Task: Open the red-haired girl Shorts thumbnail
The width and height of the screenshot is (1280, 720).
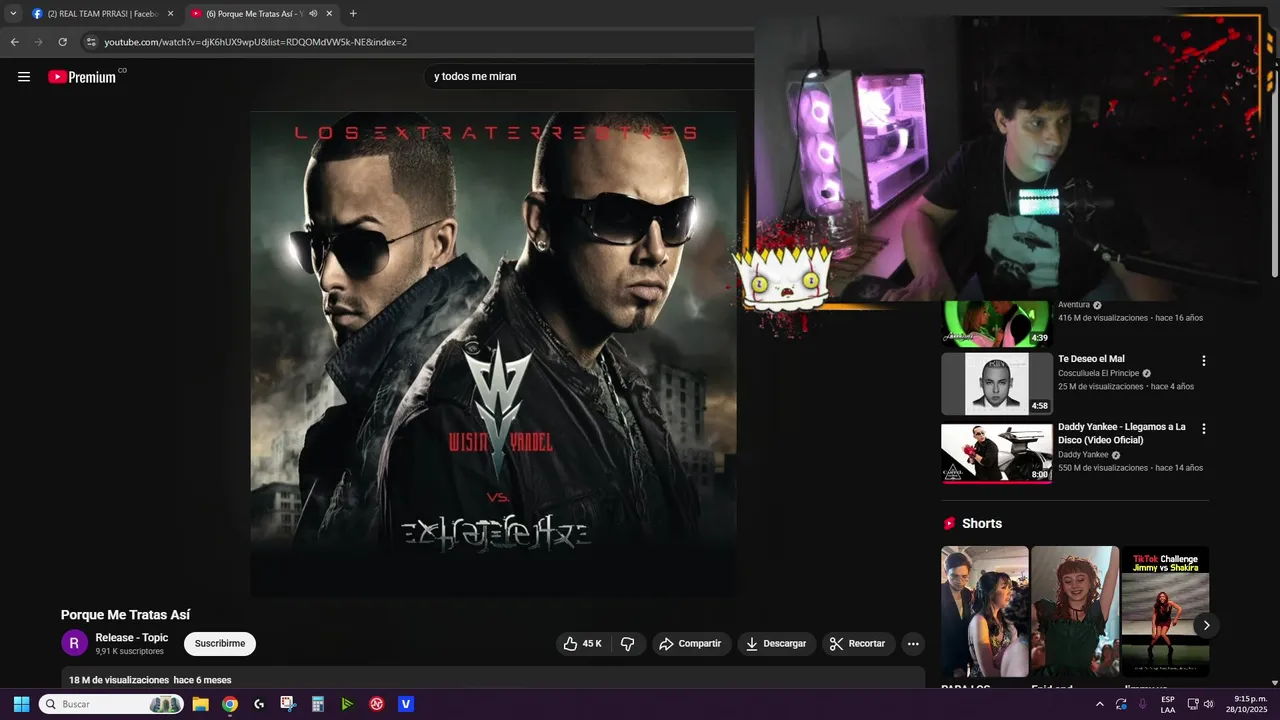Action: (x=1075, y=611)
